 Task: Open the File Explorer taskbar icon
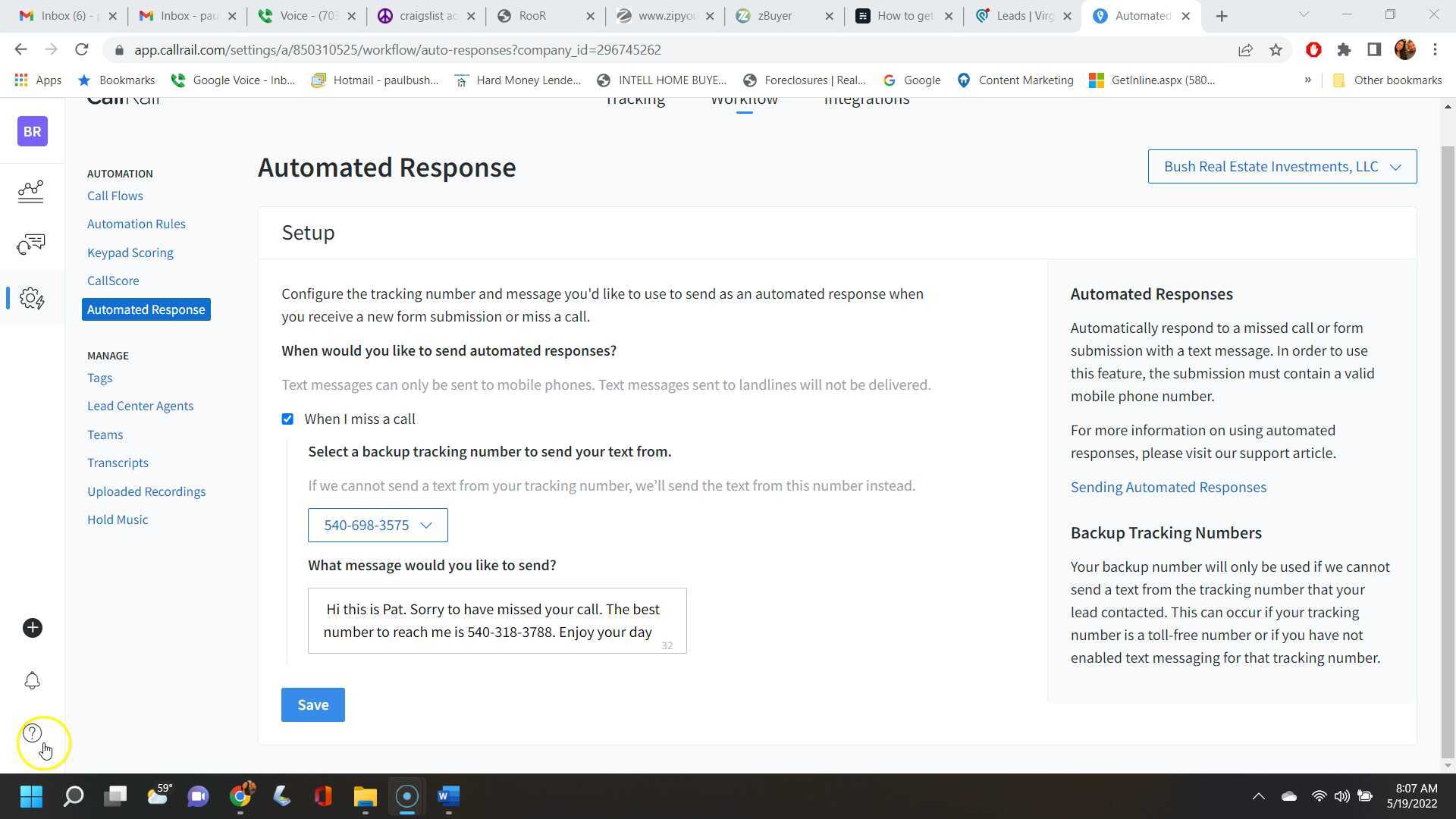point(365,796)
